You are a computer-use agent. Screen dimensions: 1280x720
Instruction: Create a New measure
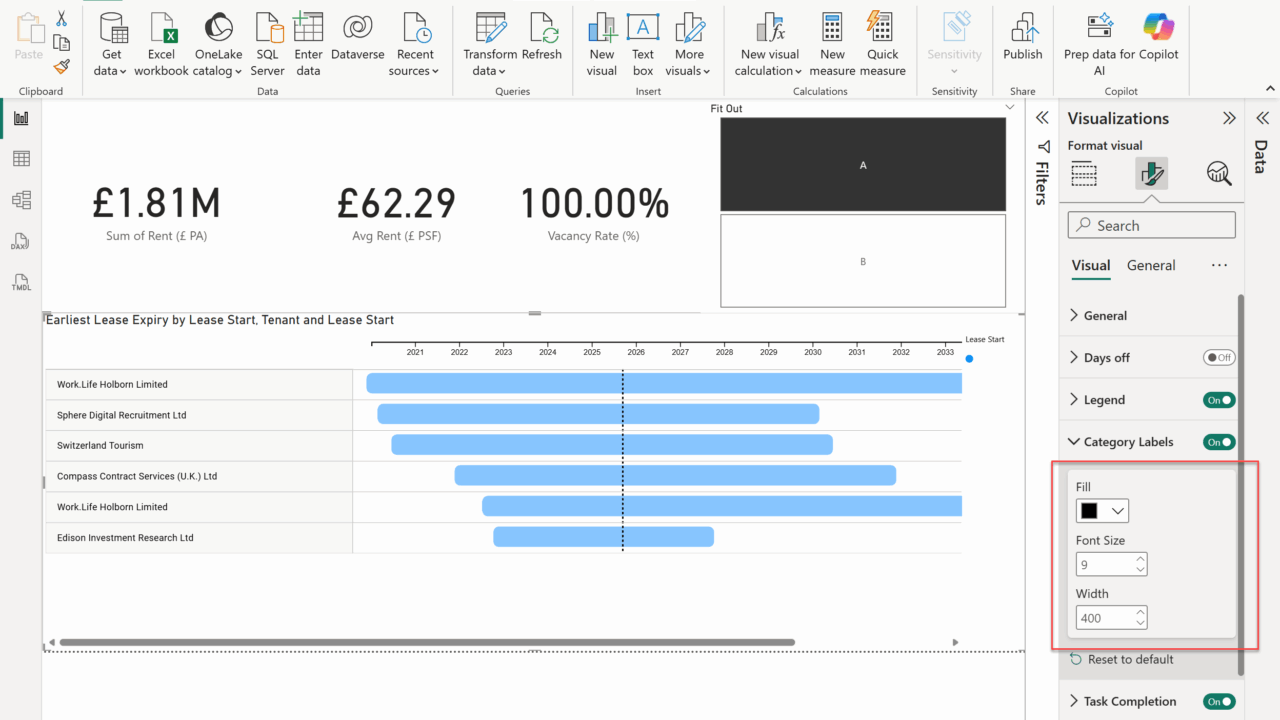832,45
